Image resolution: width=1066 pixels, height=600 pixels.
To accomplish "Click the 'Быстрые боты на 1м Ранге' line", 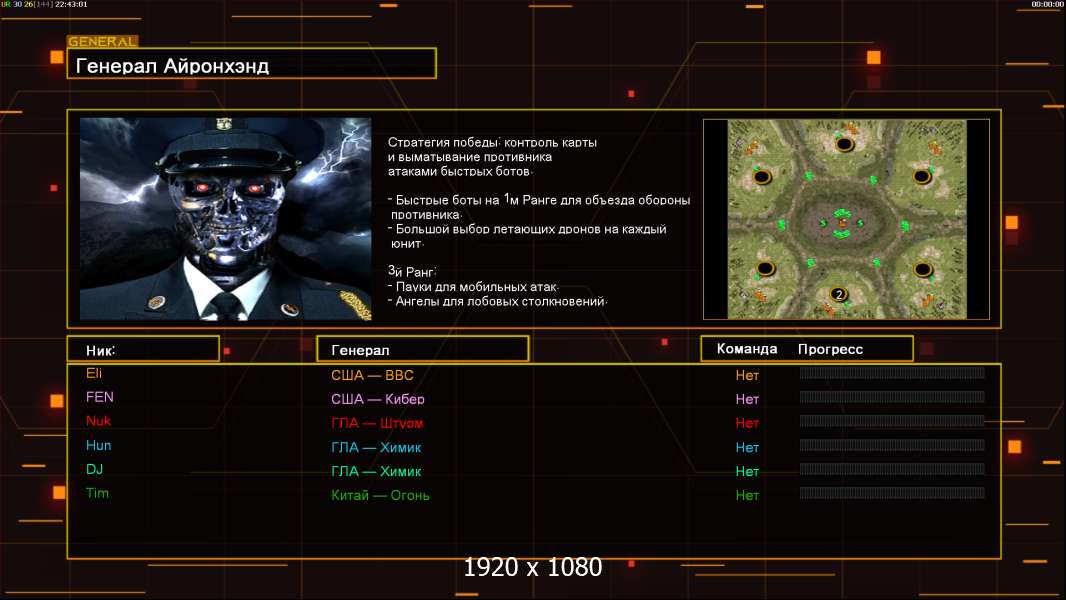I will (x=539, y=200).
